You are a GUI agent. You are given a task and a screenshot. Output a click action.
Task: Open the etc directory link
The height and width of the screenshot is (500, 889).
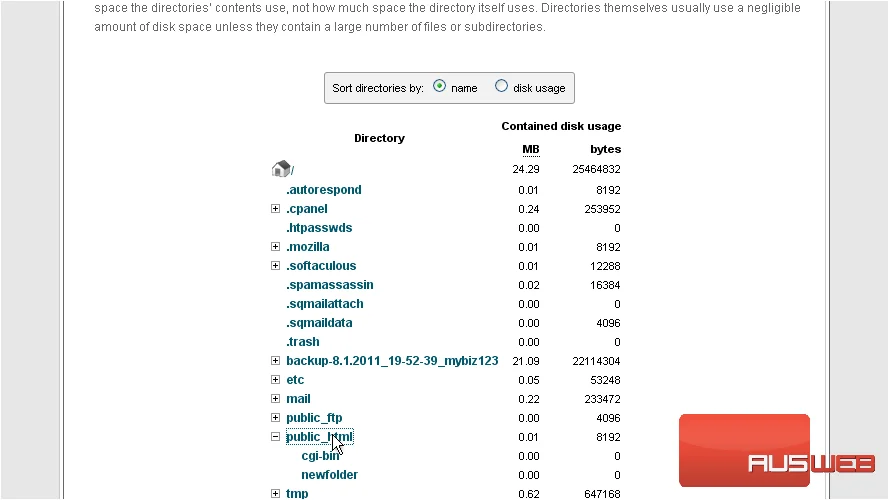click(x=295, y=380)
